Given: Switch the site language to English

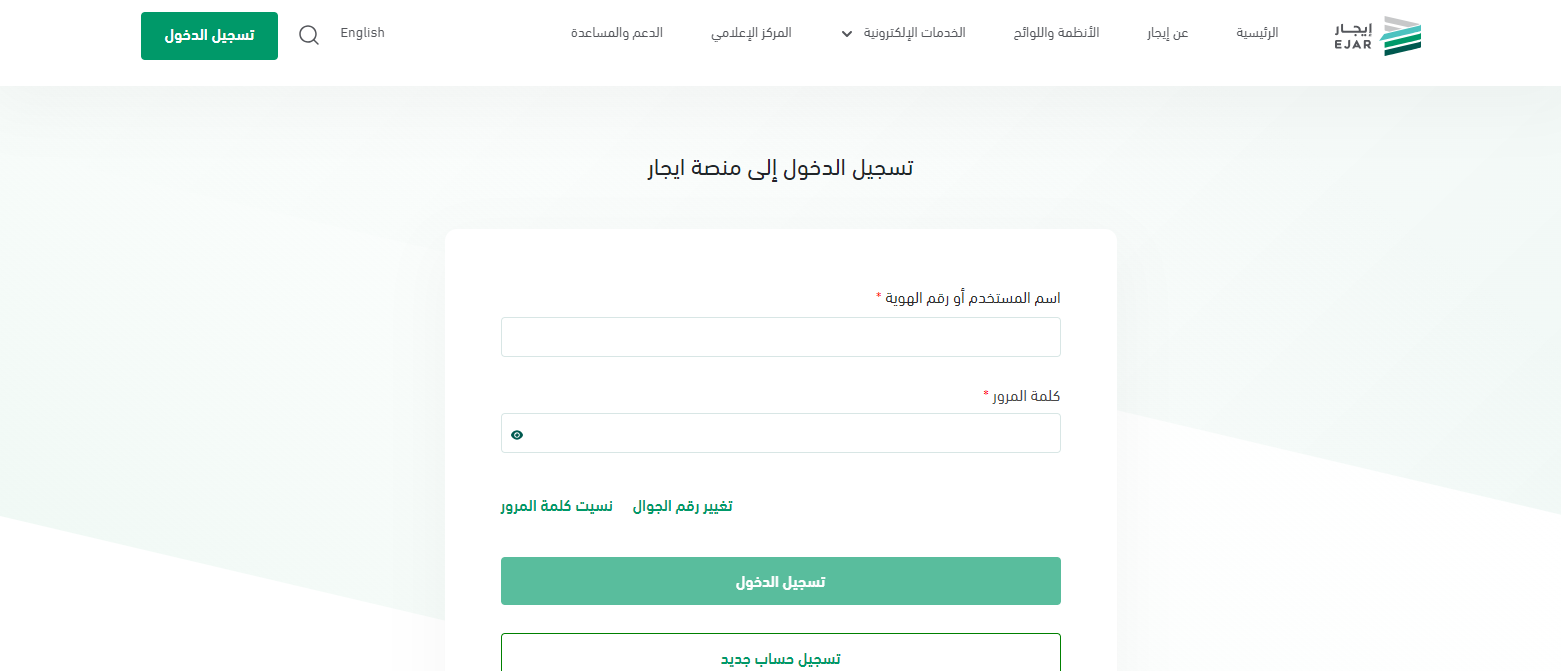Looking at the screenshot, I should click(362, 33).
